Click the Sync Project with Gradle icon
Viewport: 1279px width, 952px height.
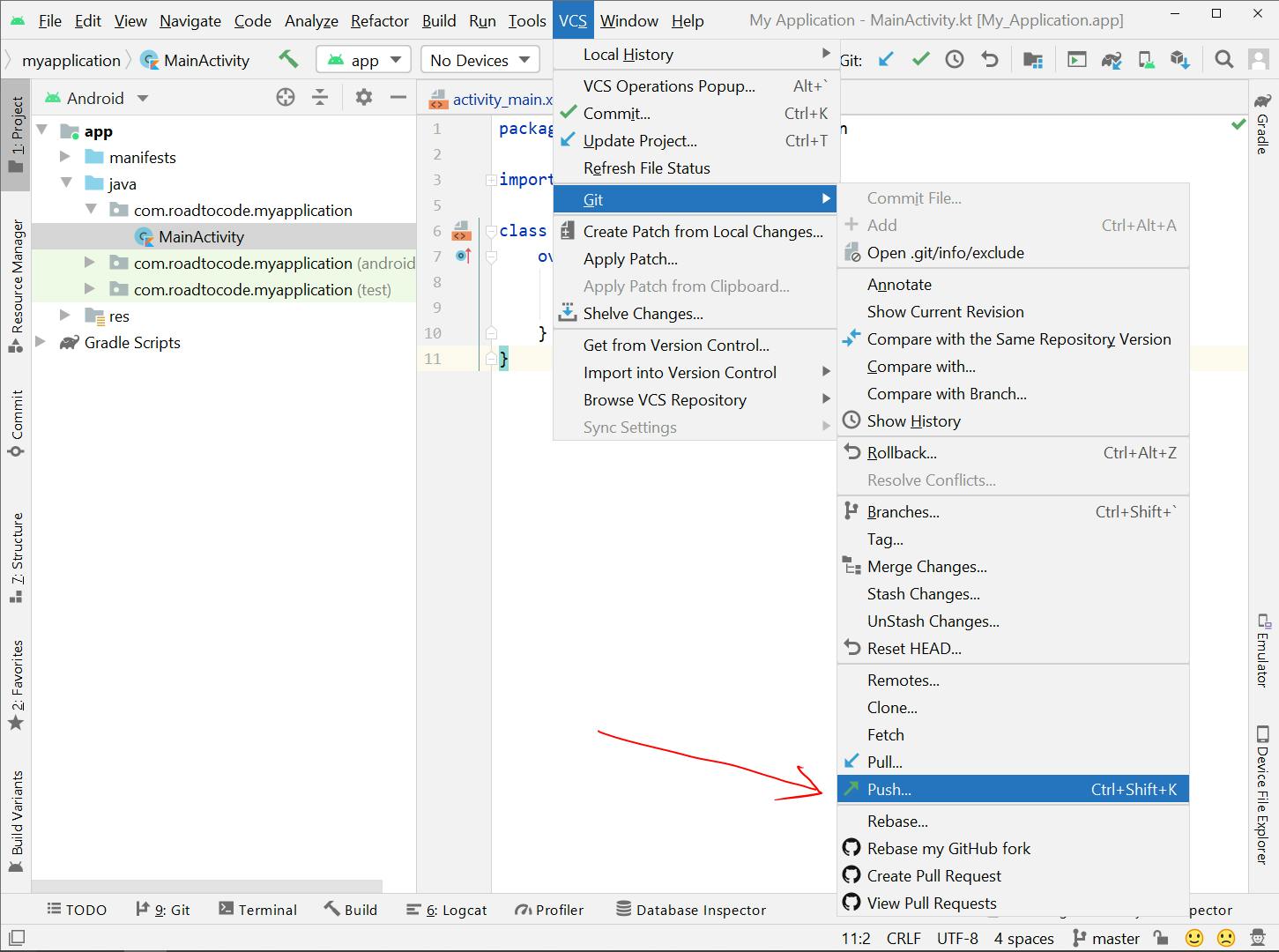[x=1111, y=59]
